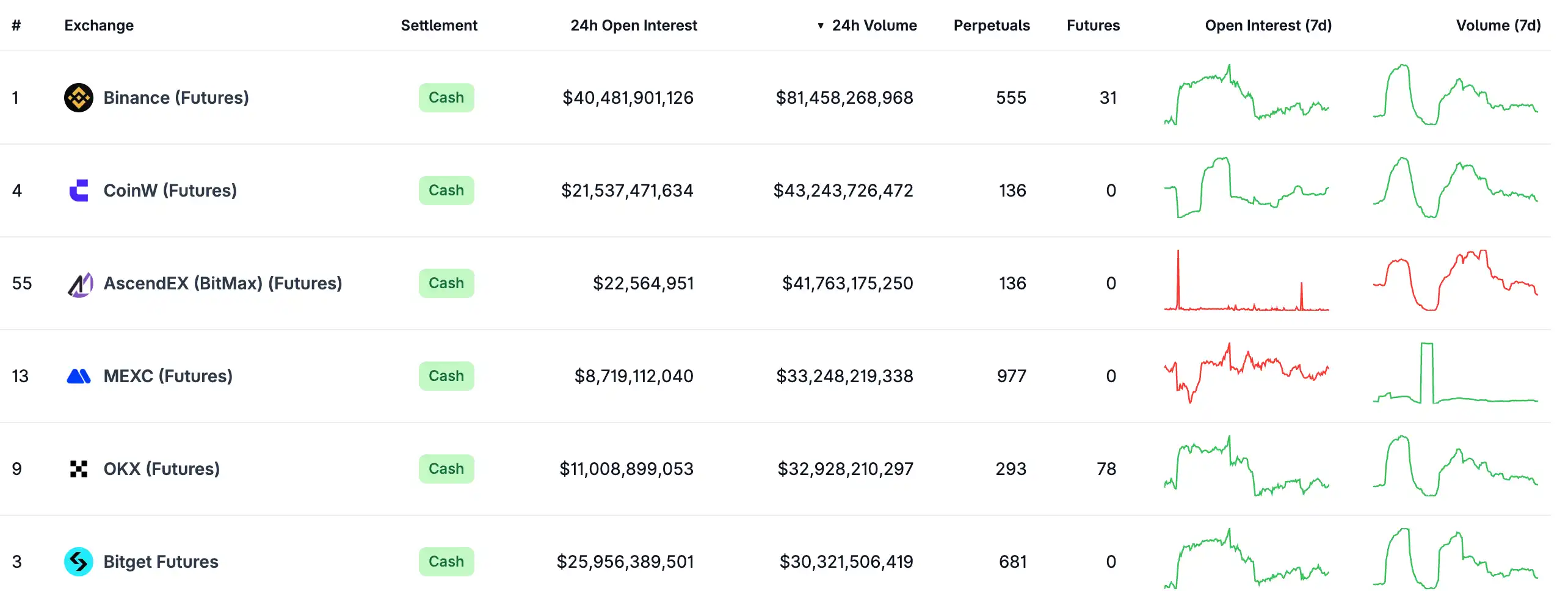Open AscendEX (BitMax) (Futures) exchange link
Viewport: 1568px width, 591px height.
tap(222, 283)
